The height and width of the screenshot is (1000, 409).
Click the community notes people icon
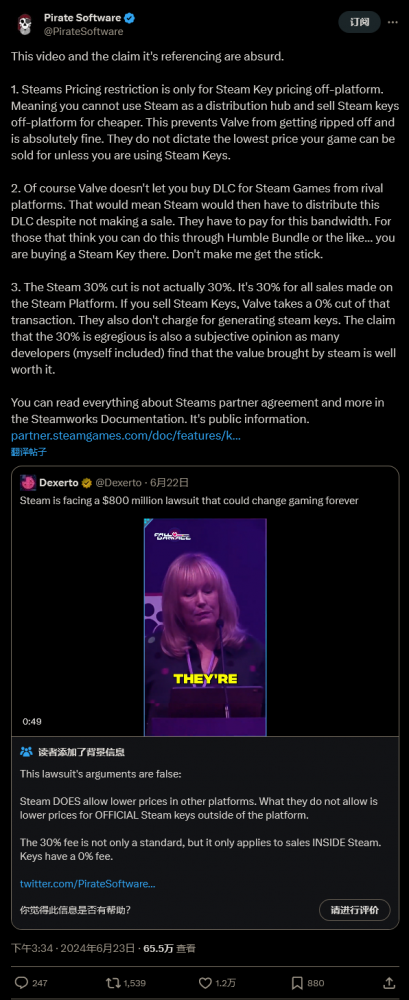[x=26, y=752]
